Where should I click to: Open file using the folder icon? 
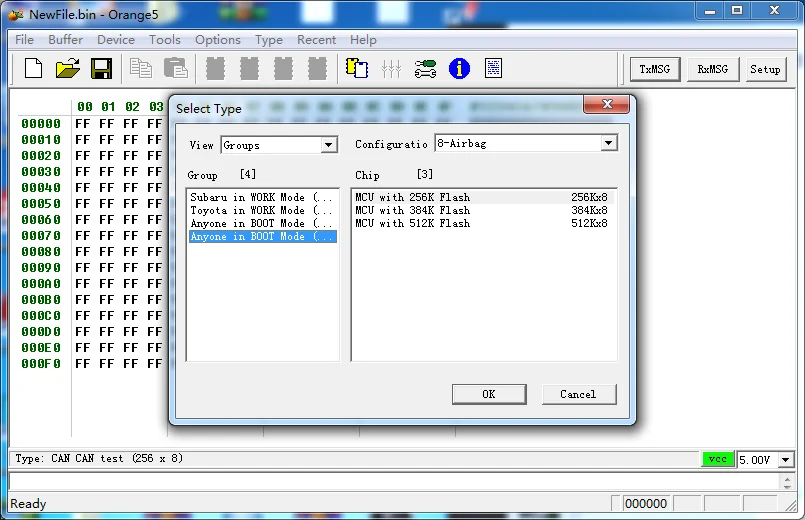[68, 68]
